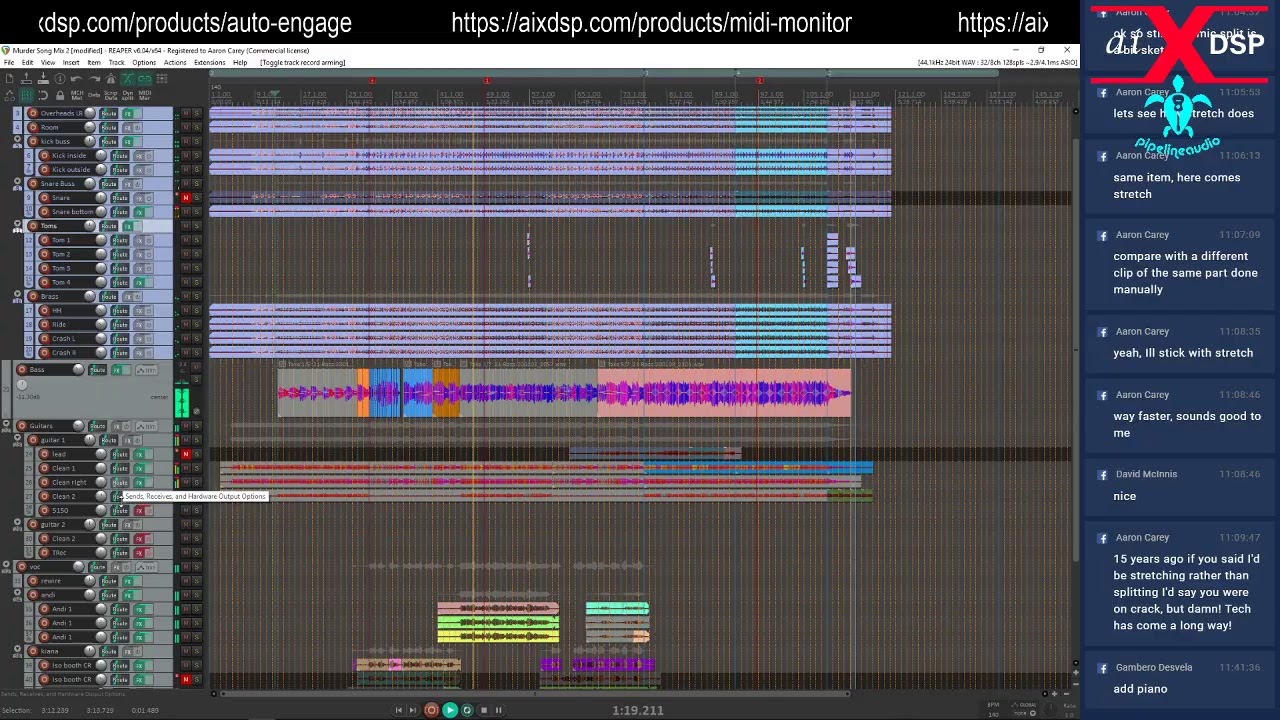Arm the Tom 1 track for recording
The height and width of the screenshot is (720, 1280).
click(45, 240)
